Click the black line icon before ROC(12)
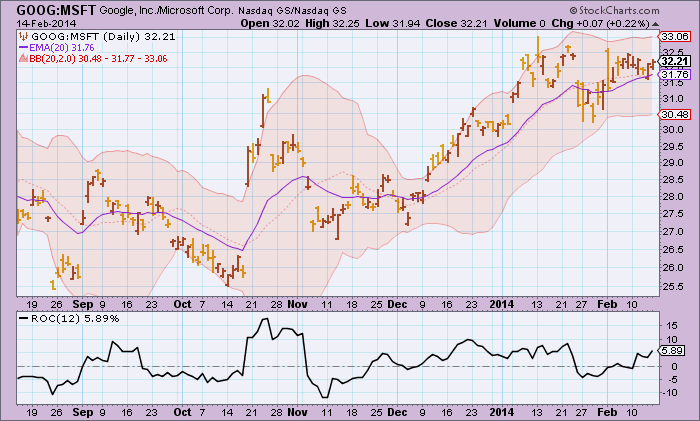This screenshot has width=700, height=421. [24, 319]
